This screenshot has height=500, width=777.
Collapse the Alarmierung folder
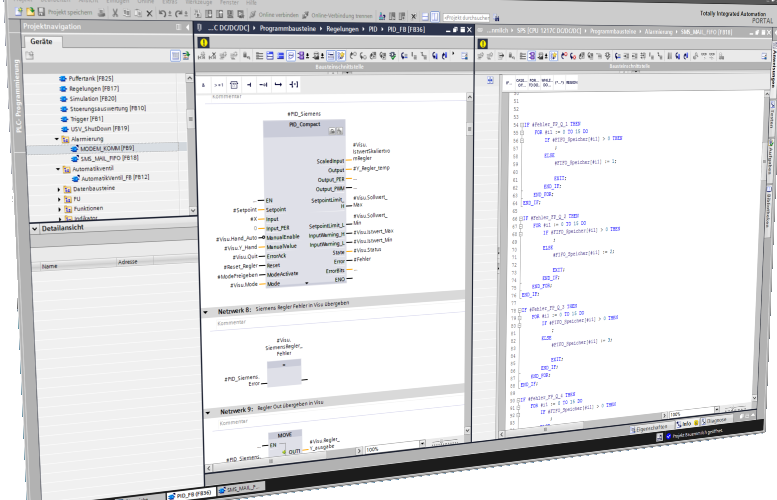pyautogui.click(x=56, y=139)
